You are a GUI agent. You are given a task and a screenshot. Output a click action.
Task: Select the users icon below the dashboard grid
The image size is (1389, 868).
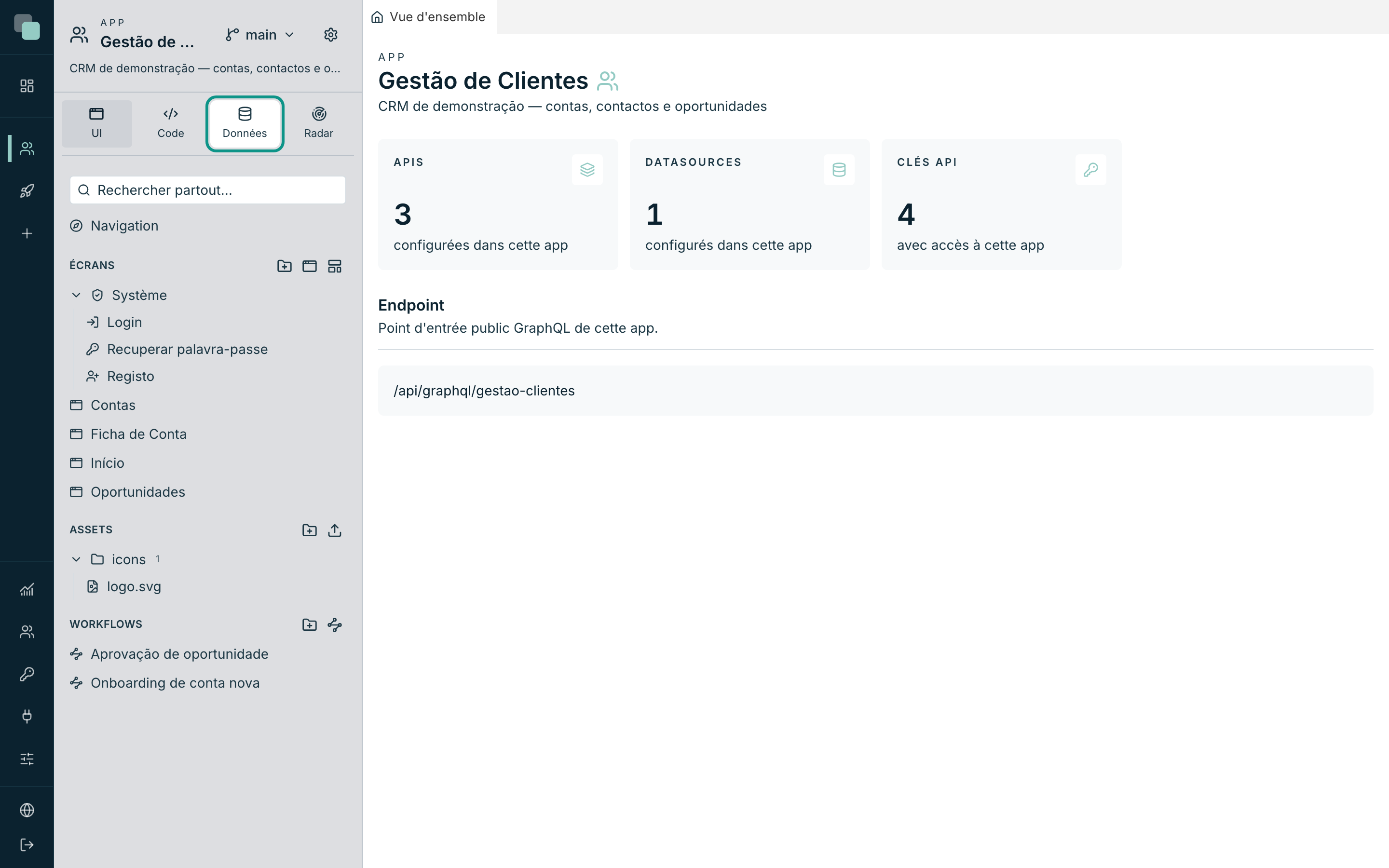tap(27, 149)
